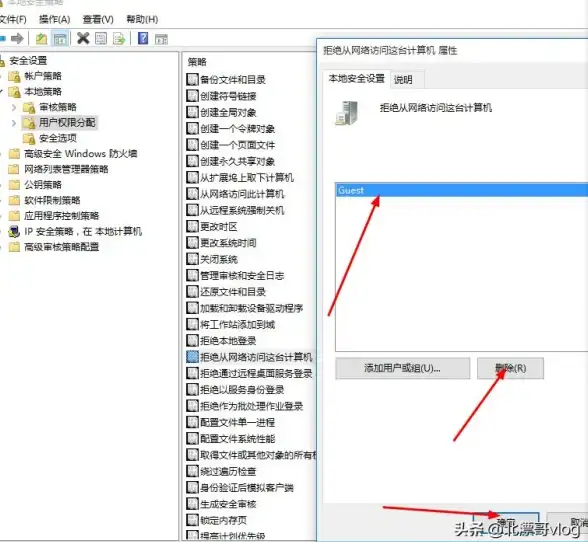Expand the 审核策略 tree node arrow
The image size is (588, 542).
[x=14, y=107]
